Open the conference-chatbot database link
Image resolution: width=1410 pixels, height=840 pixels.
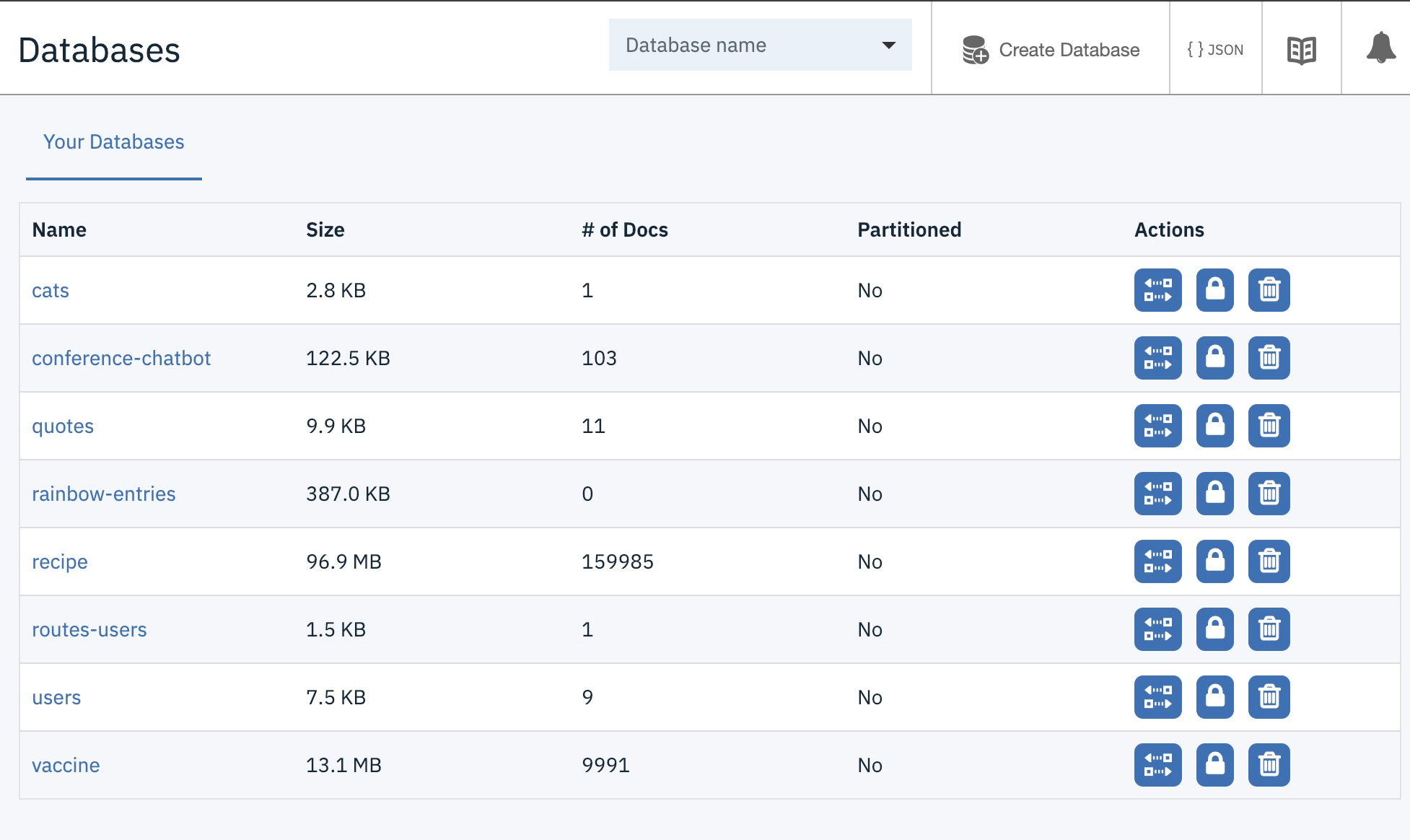(121, 358)
